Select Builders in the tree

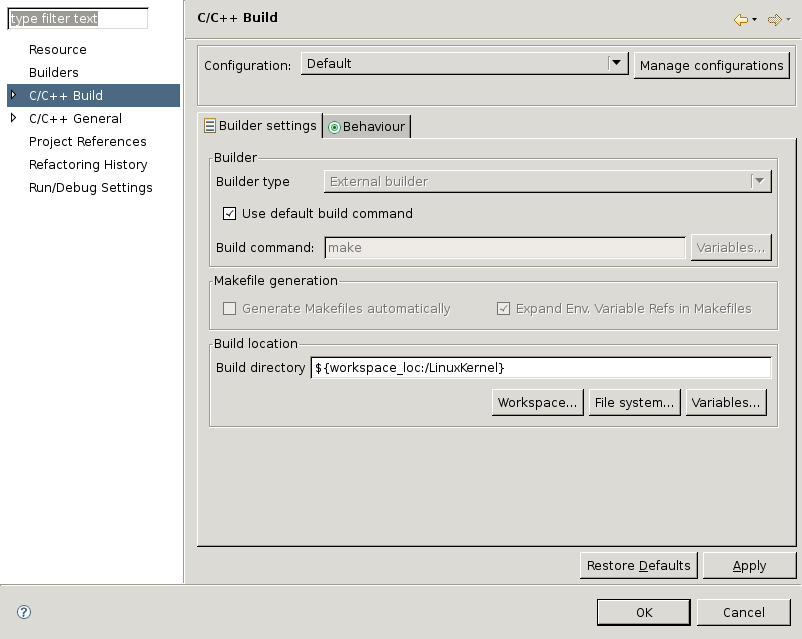[54, 72]
